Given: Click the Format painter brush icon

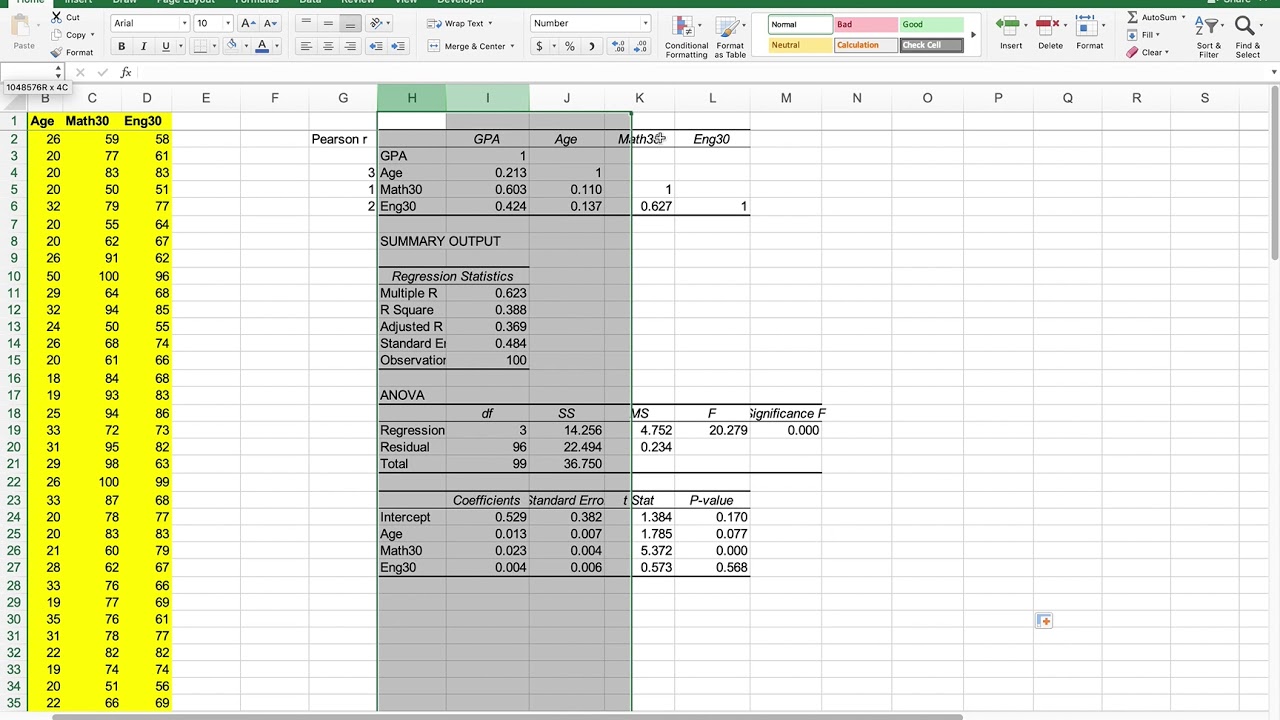Looking at the screenshot, I should click(x=57, y=53).
